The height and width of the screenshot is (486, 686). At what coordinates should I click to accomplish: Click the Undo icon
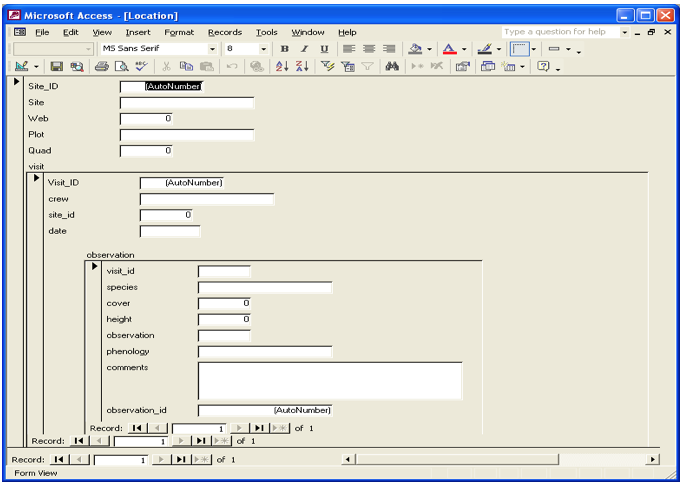[232, 66]
